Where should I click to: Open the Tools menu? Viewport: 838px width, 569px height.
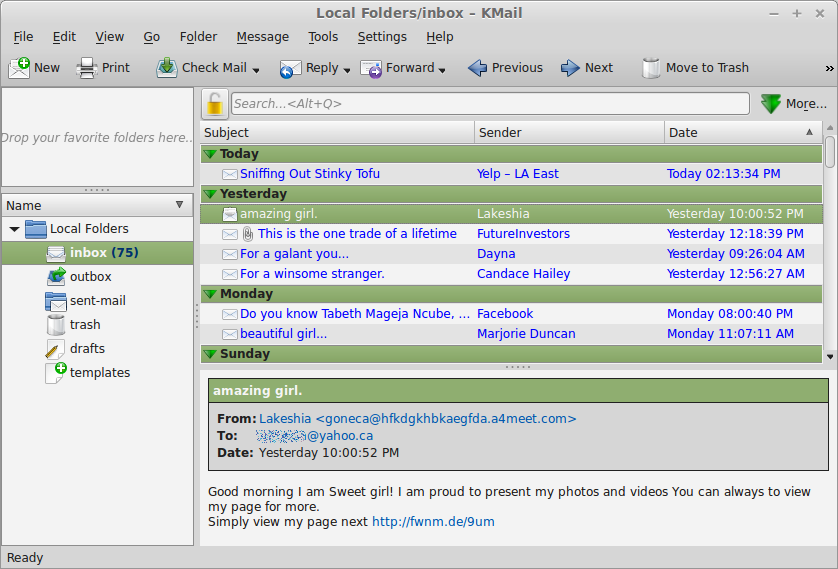tap(323, 37)
